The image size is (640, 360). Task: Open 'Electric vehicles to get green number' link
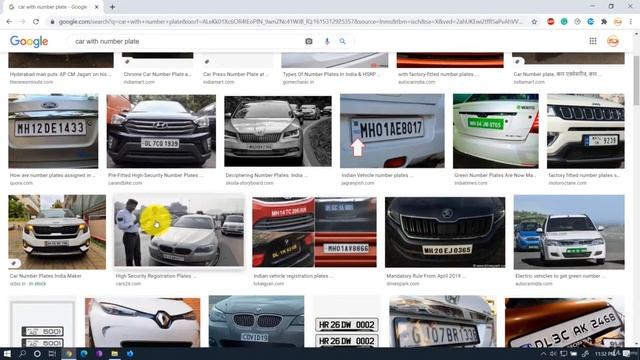(x=560, y=276)
